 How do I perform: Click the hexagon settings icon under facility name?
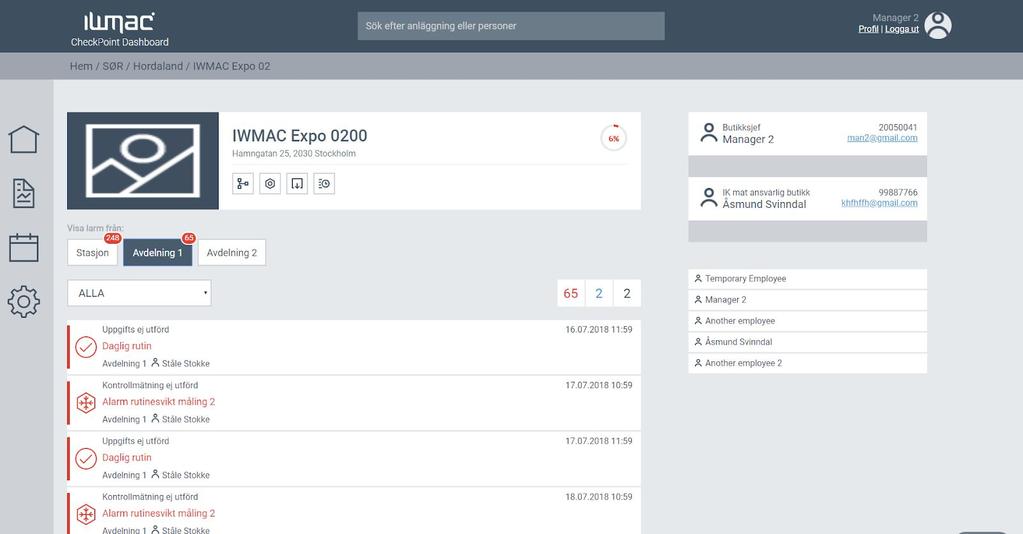point(270,184)
